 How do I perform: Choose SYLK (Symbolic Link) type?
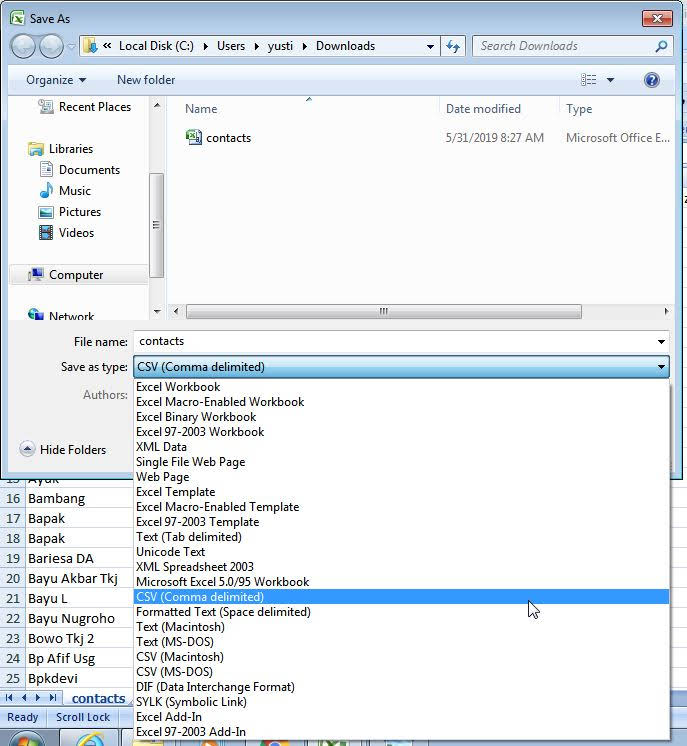(x=402, y=702)
